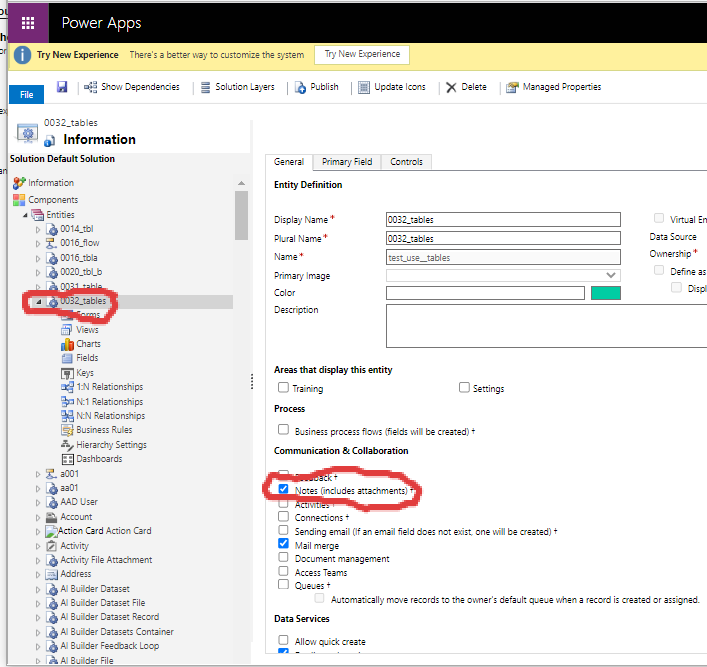This screenshot has height=667, width=707.
Task: Collapse the 0032_tables tree node
Action: coord(39,301)
